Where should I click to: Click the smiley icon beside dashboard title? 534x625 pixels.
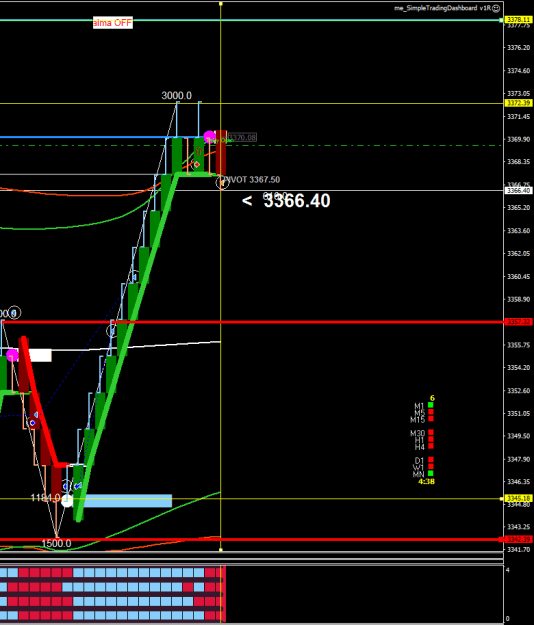pos(496,8)
